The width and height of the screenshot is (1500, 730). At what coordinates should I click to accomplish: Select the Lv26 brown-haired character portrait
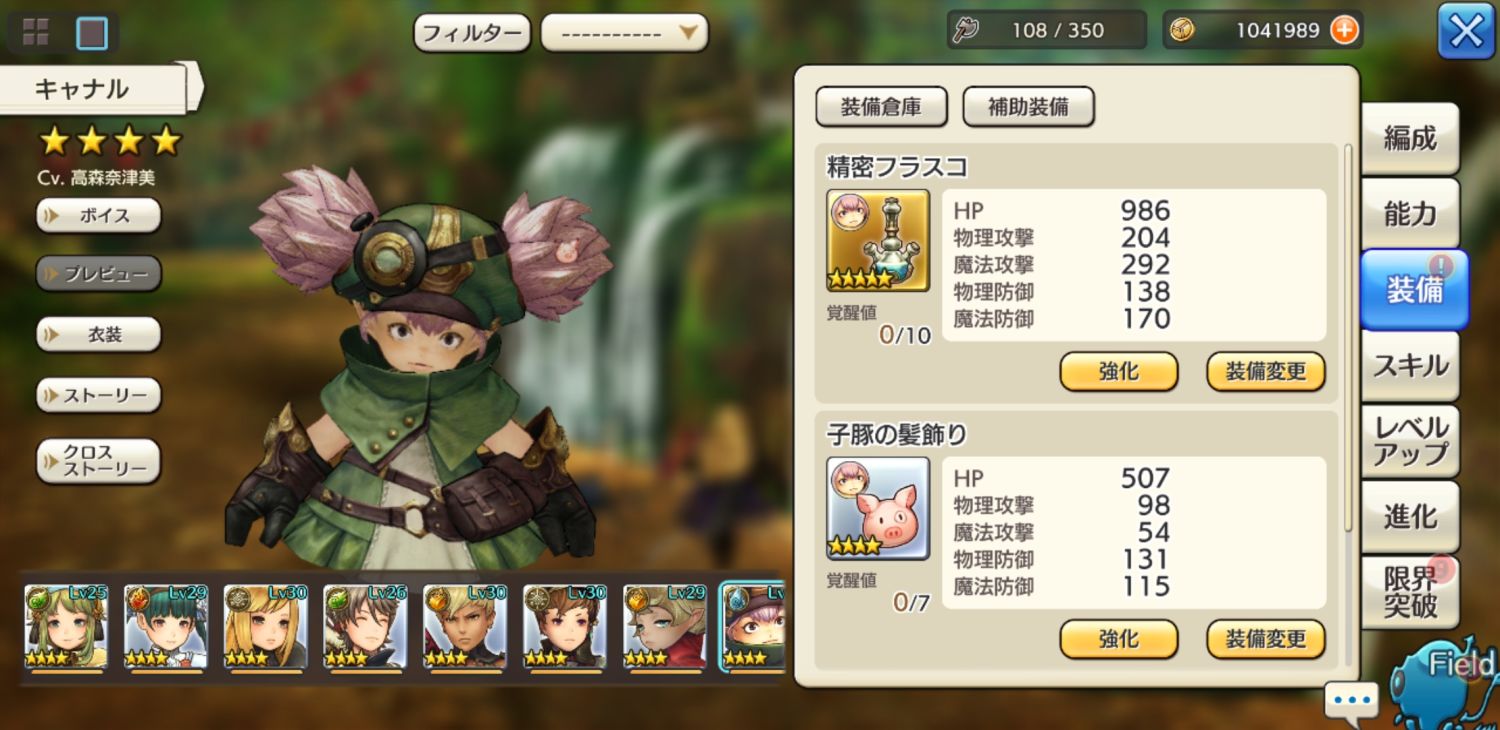[365, 628]
